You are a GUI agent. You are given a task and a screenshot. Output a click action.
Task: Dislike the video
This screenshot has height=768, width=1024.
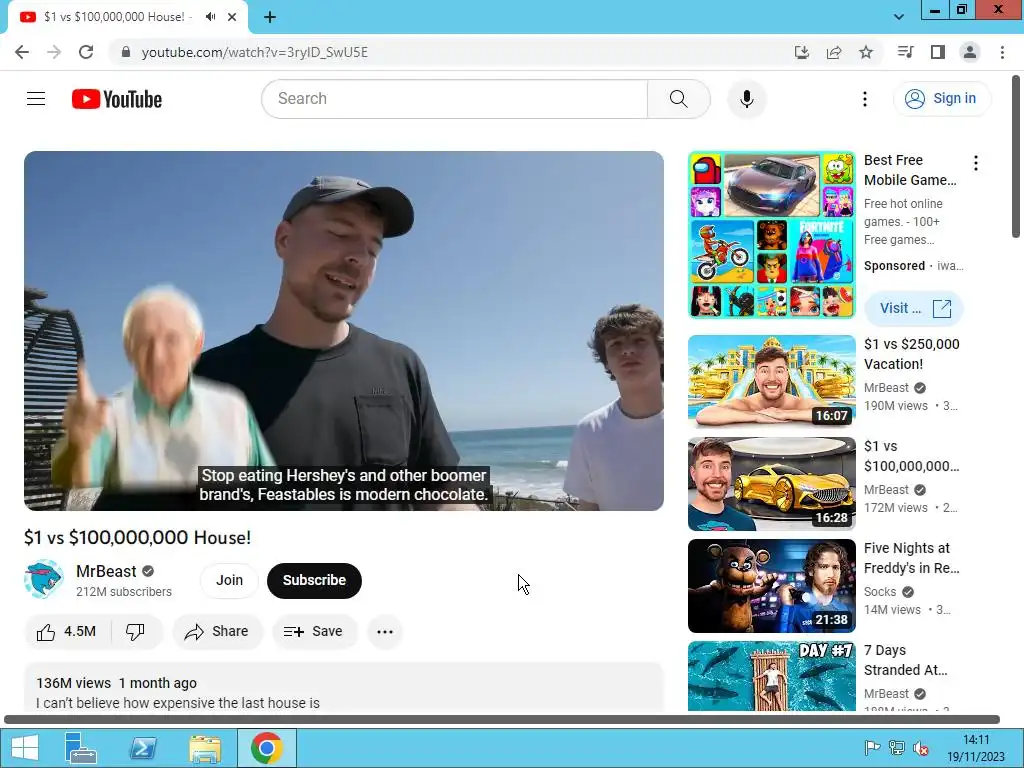(135, 632)
